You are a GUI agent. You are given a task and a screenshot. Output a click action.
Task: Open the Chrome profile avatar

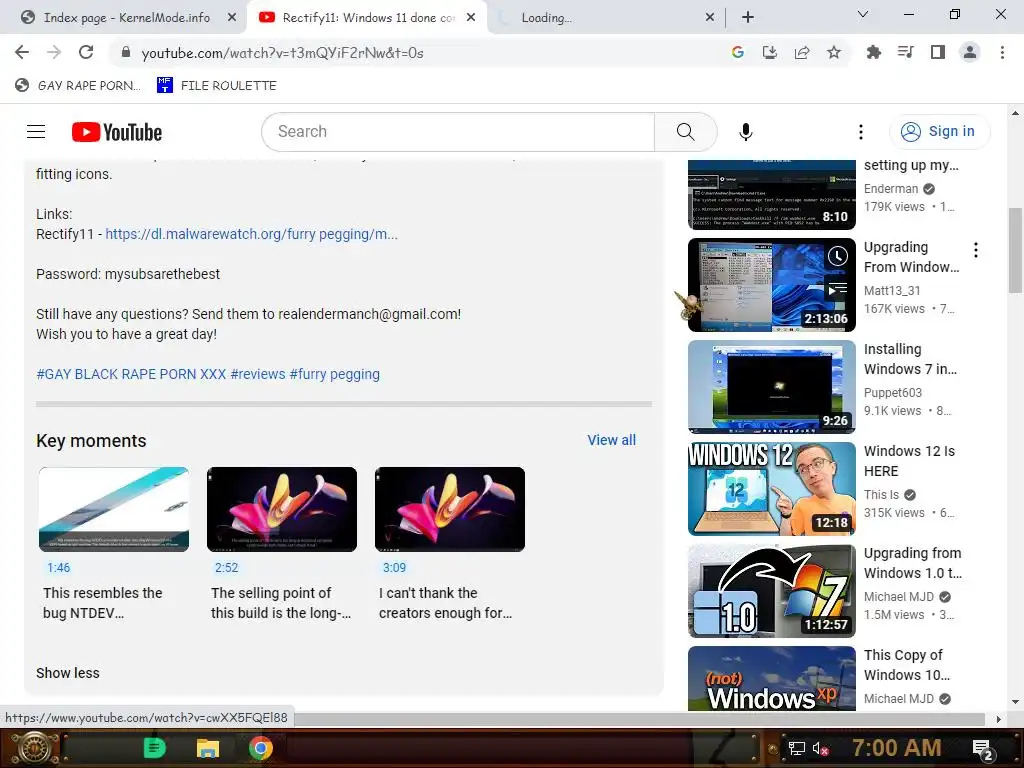pos(970,52)
